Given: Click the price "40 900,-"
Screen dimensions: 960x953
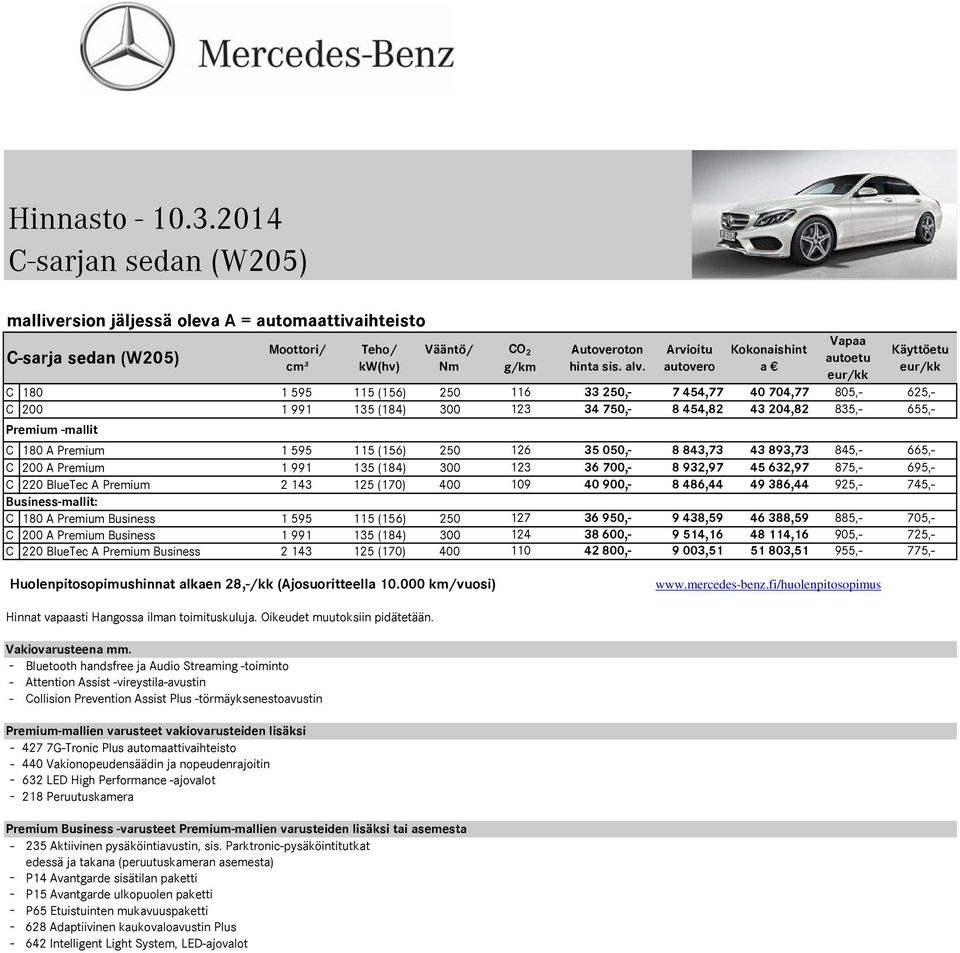Looking at the screenshot, I should [x=608, y=485].
